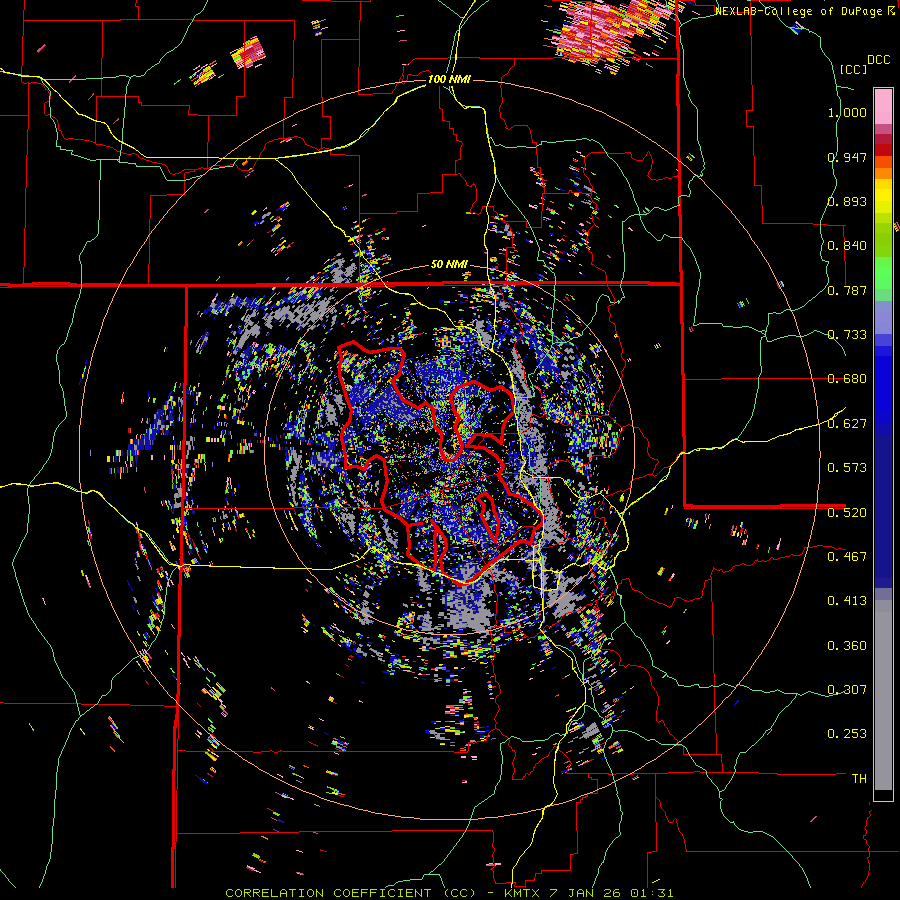
Task: Click the 0.573 scale value
Action: (847, 468)
